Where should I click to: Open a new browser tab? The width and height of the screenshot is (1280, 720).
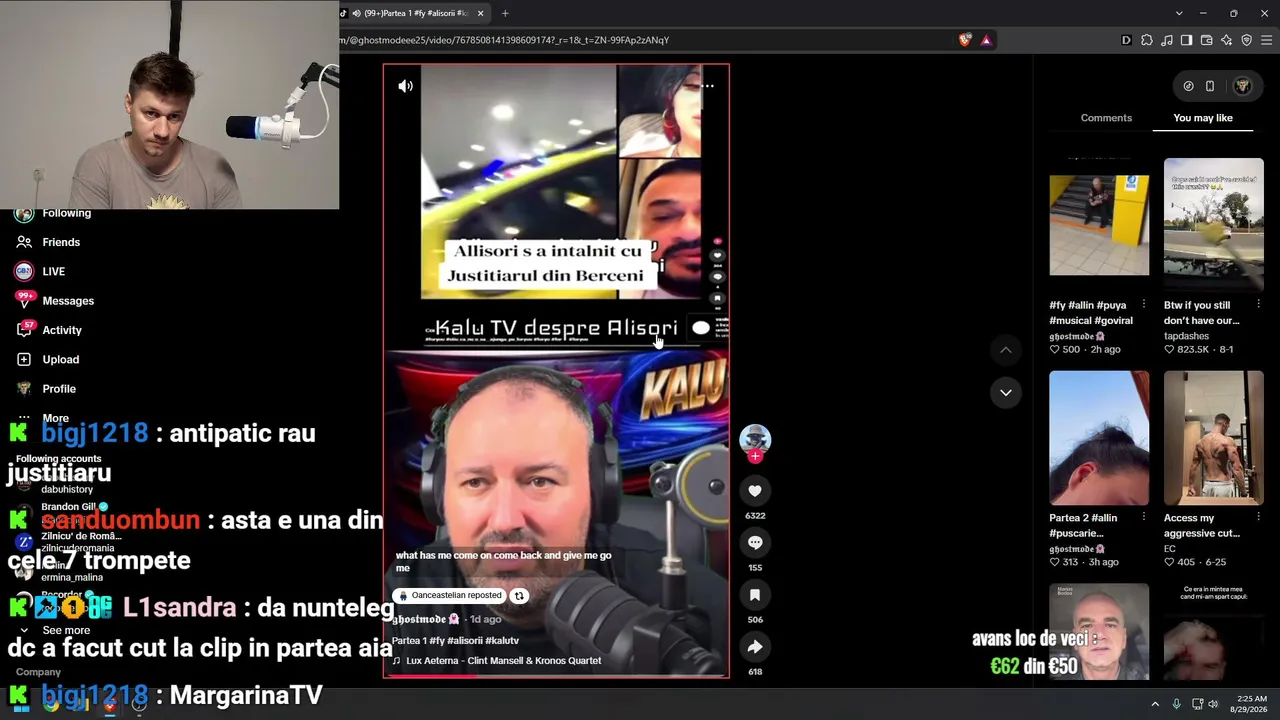tap(505, 13)
